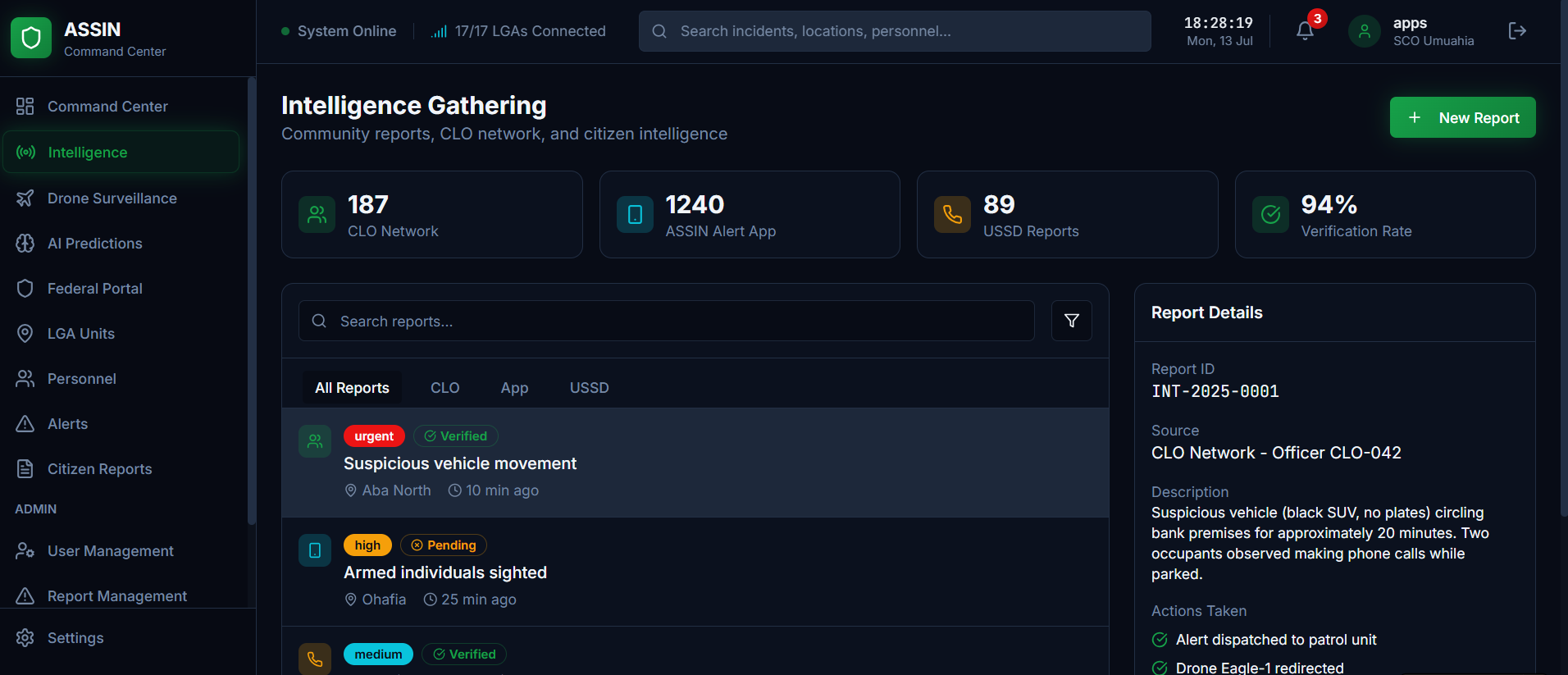The image size is (1568, 675).
Task: Go to AI Predictions page
Action: pos(121,244)
